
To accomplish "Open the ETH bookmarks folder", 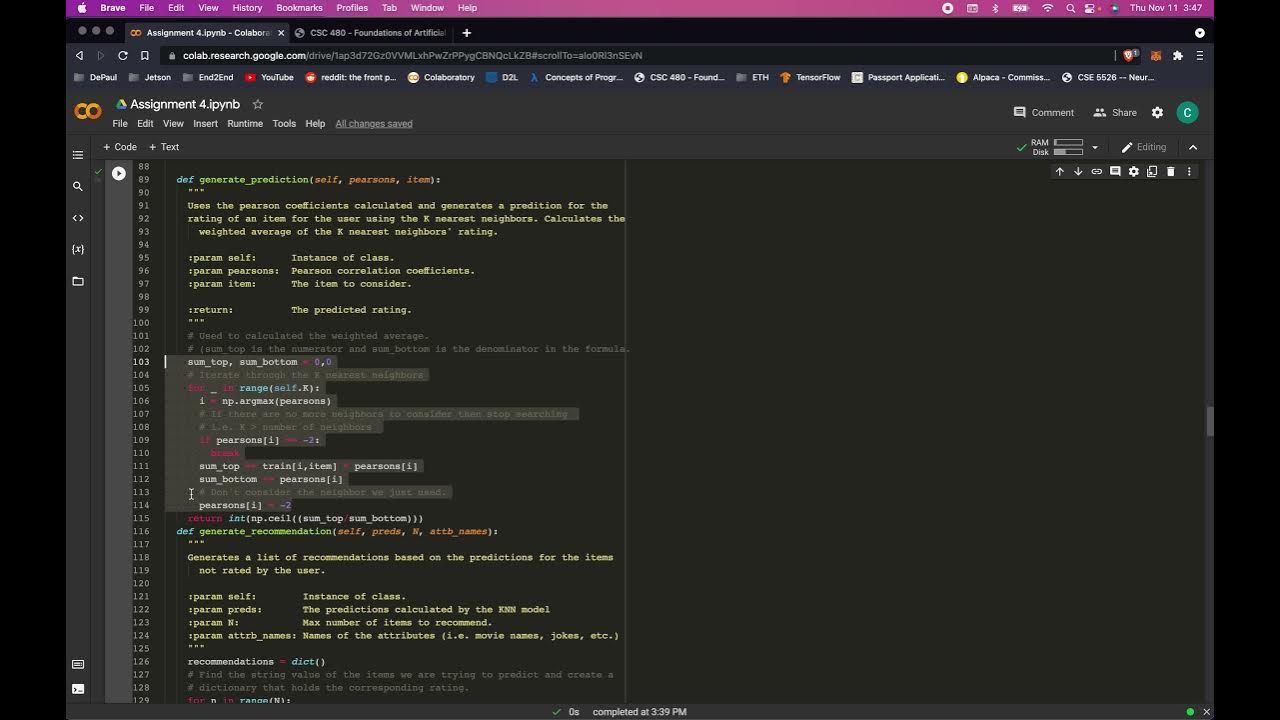I will pyautogui.click(x=752, y=77).
